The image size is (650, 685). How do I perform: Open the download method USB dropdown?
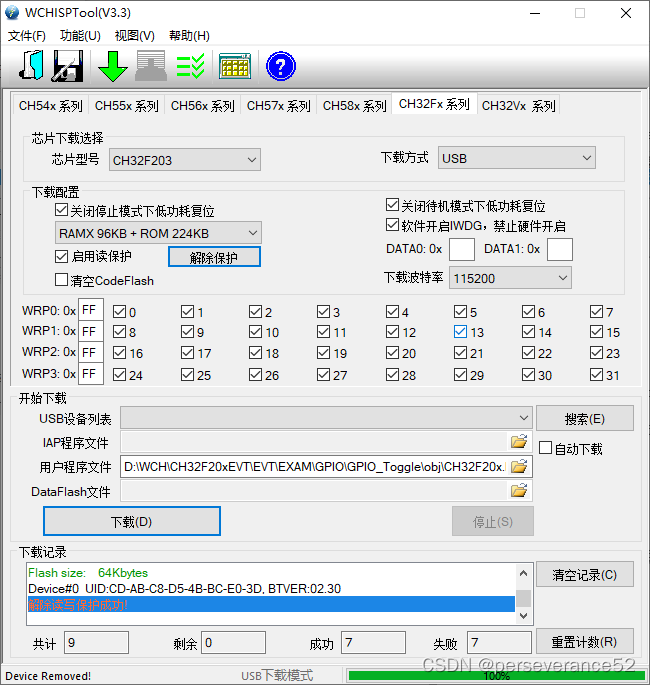tap(517, 158)
